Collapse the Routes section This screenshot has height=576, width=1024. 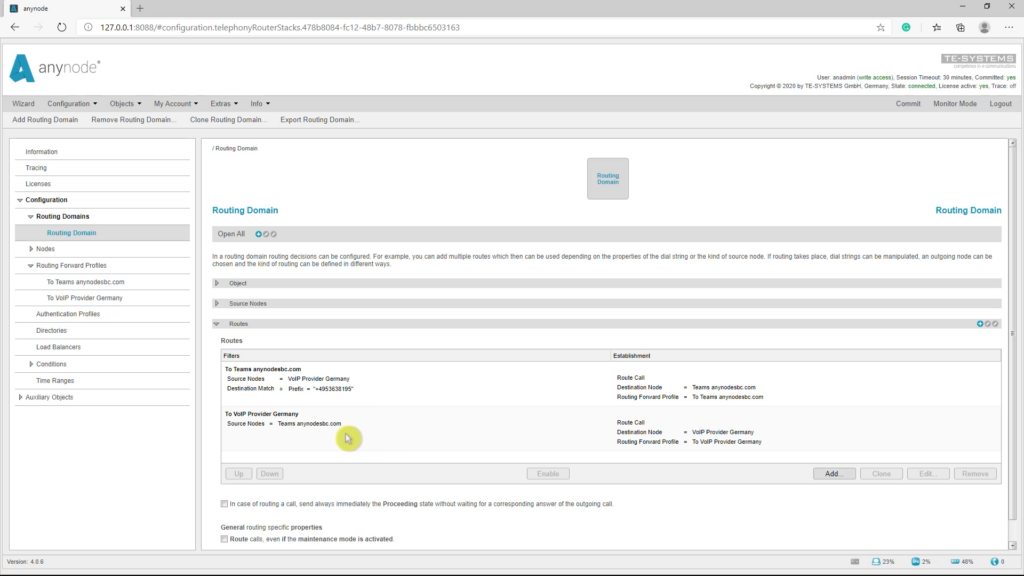coord(217,324)
